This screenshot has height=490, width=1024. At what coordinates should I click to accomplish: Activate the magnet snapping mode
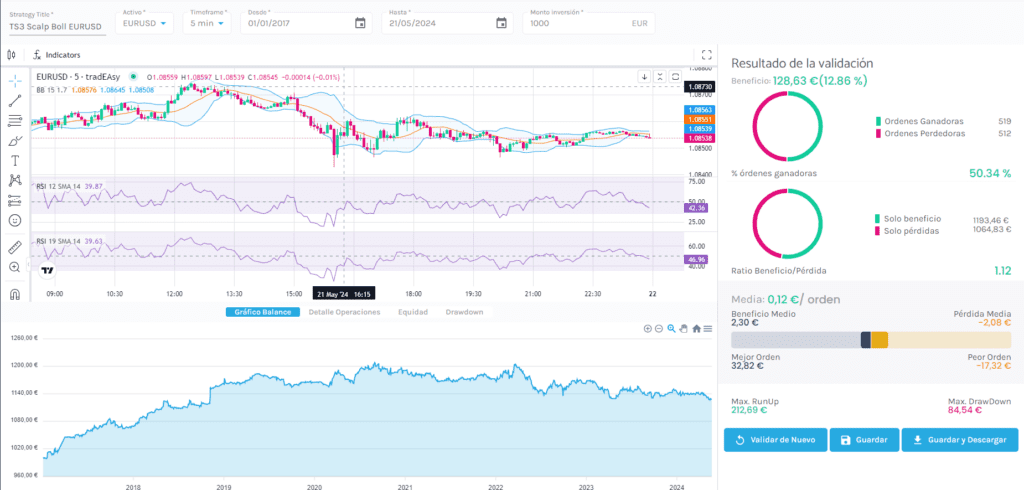[15, 294]
